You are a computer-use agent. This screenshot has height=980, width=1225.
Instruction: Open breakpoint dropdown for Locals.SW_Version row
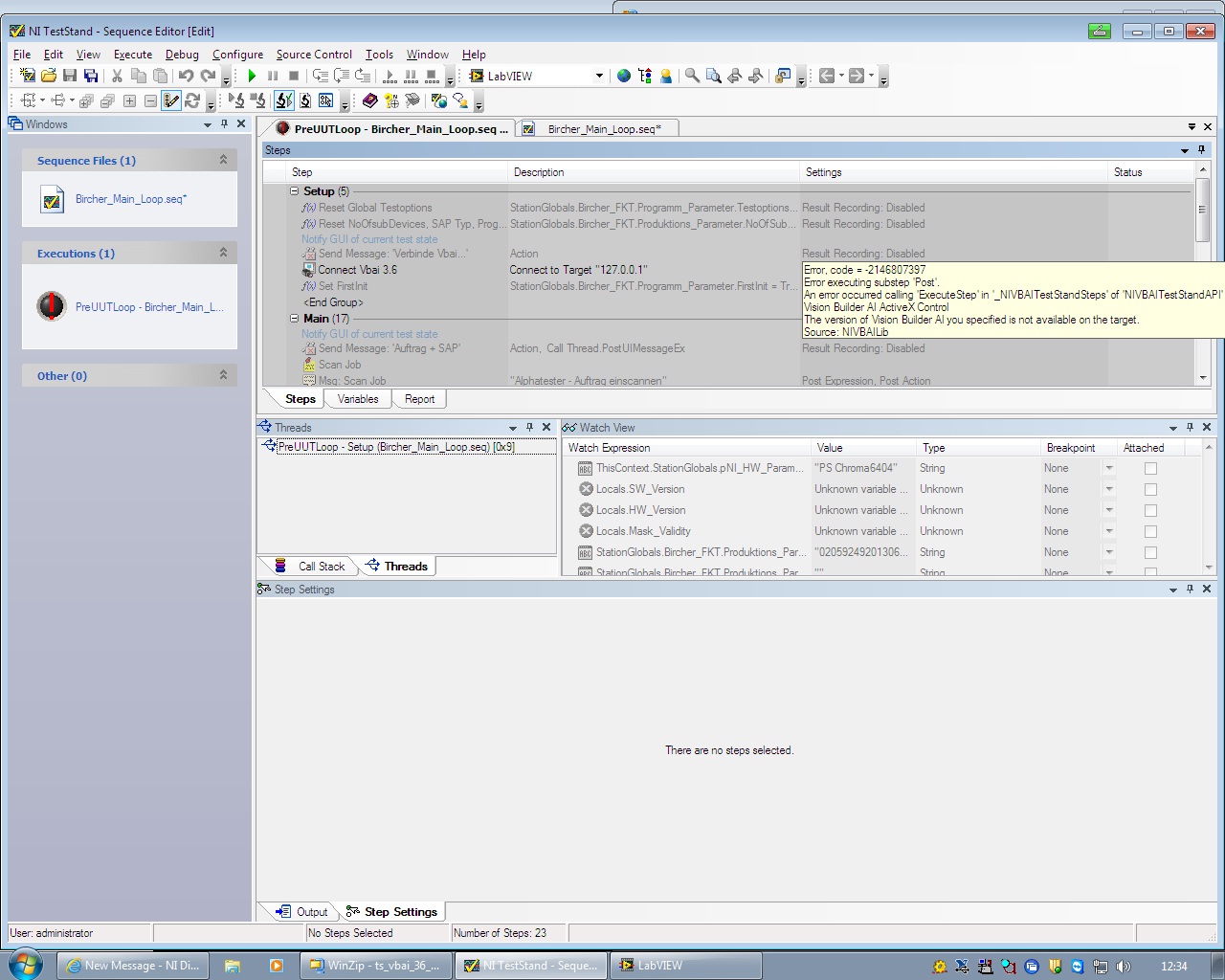1109,489
